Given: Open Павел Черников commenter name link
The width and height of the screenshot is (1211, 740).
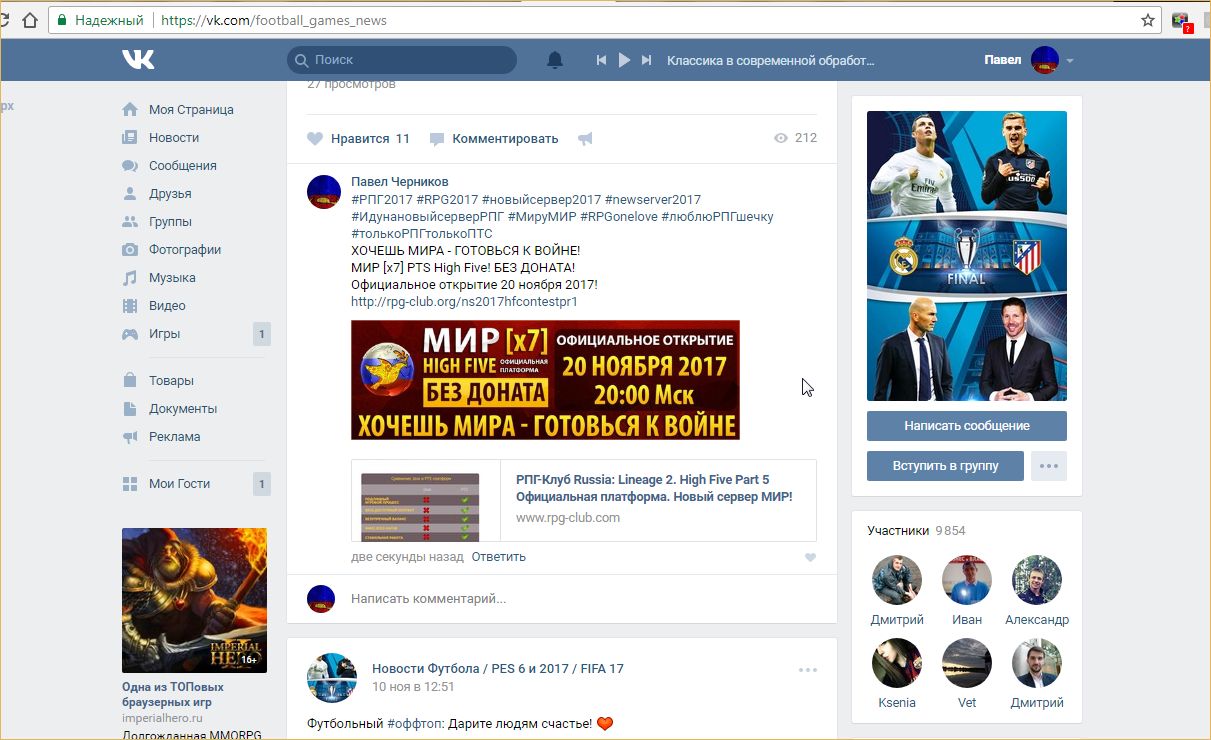Looking at the screenshot, I should tap(400, 182).
